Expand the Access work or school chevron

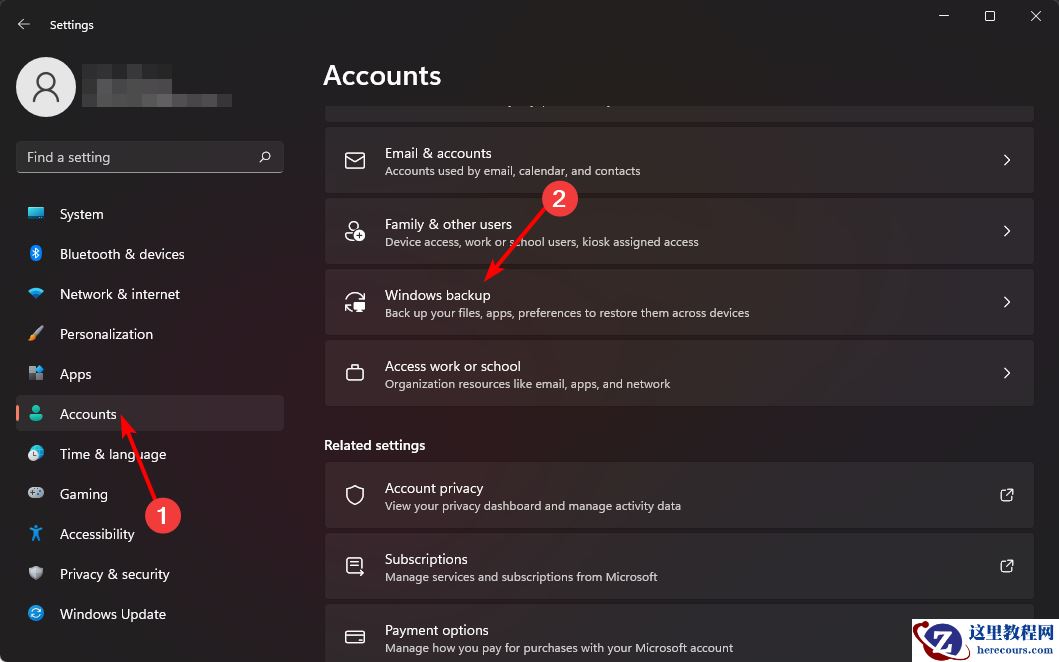click(x=1007, y=373)
